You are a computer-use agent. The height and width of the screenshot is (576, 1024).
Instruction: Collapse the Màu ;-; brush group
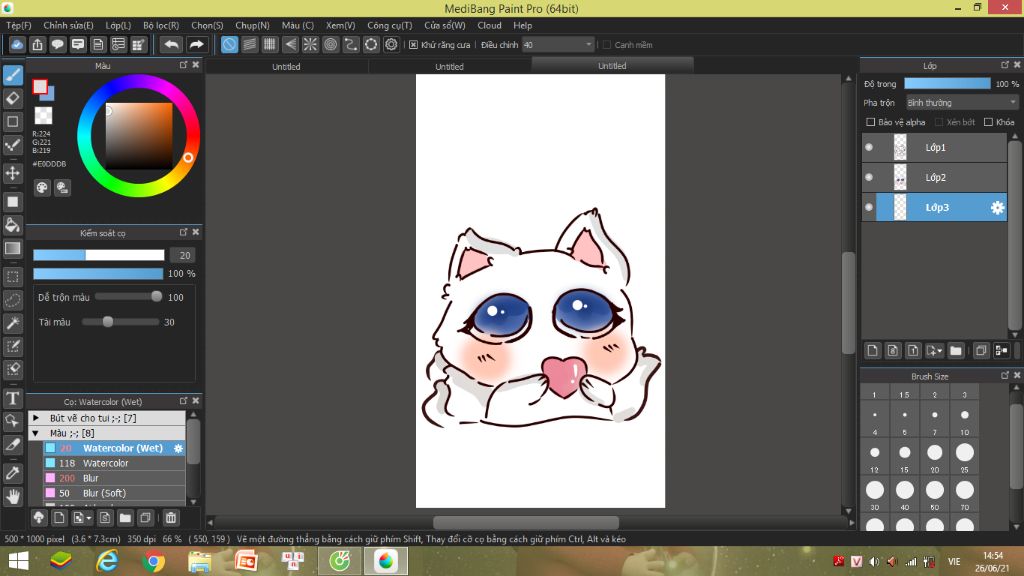click(x=36, y=433)
